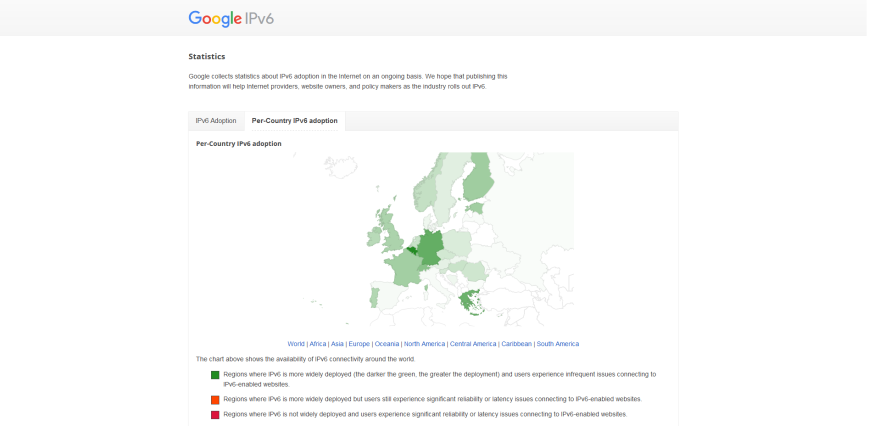The image size is (874, 426).
Task: Click the green legend color square
Action: click(x=215, y=375)
